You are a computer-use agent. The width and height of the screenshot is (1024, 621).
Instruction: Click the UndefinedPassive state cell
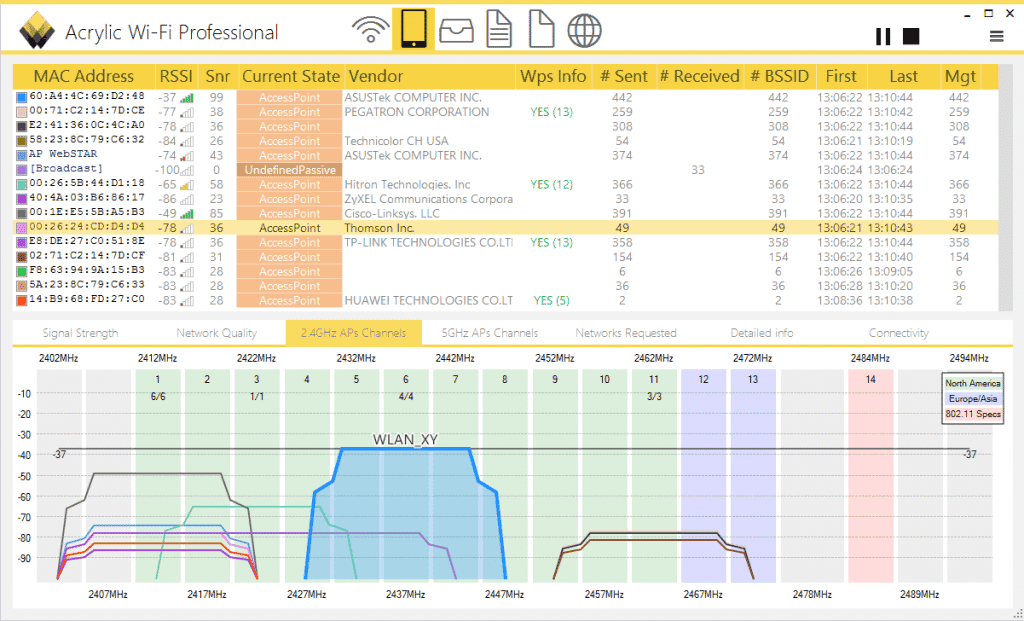pyautogui.click(x=290, y=170)
